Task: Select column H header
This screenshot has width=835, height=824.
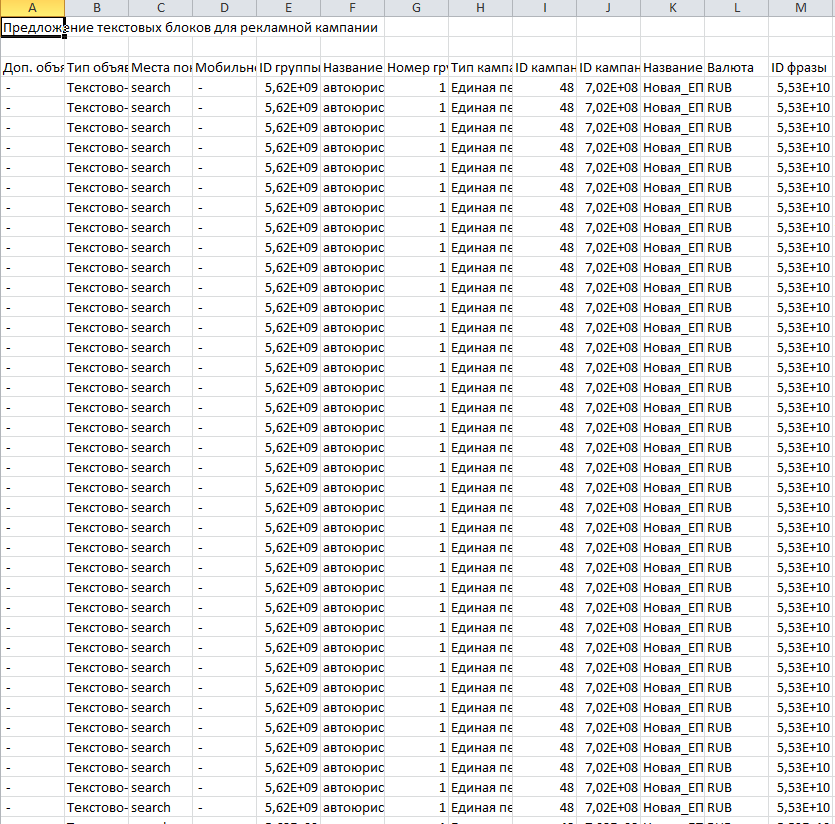Action: pyautogui.click(x=480, y=8)
